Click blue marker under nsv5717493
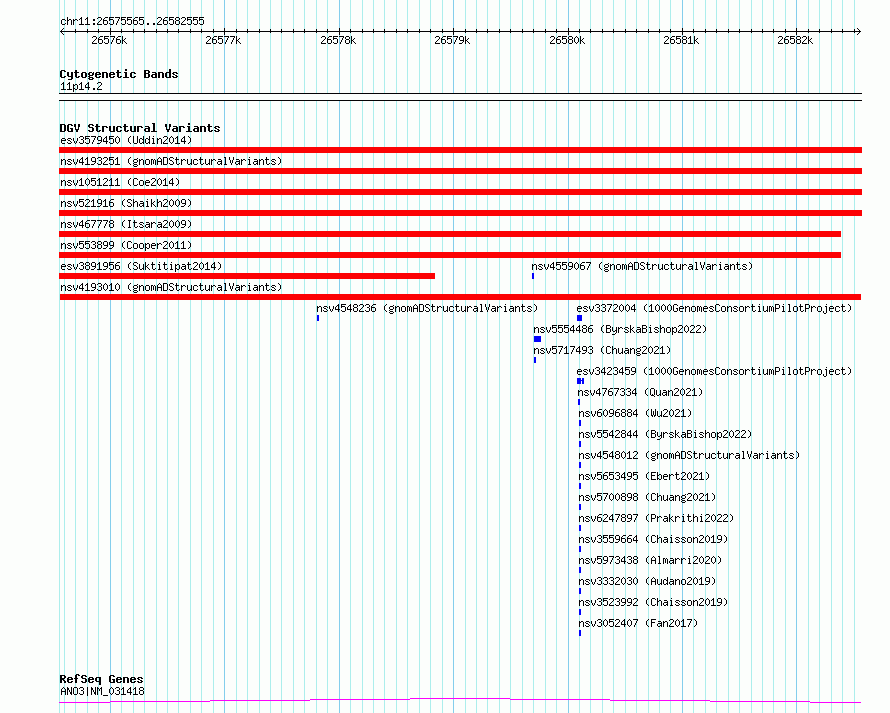This screenshot has width=890, height=713. tap(535, 360)
